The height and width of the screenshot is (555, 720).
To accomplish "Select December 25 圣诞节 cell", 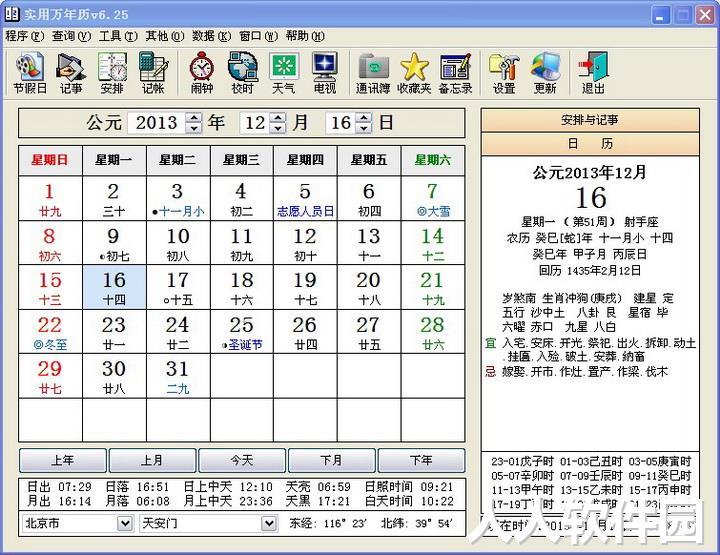I will [x=242, y=331].
